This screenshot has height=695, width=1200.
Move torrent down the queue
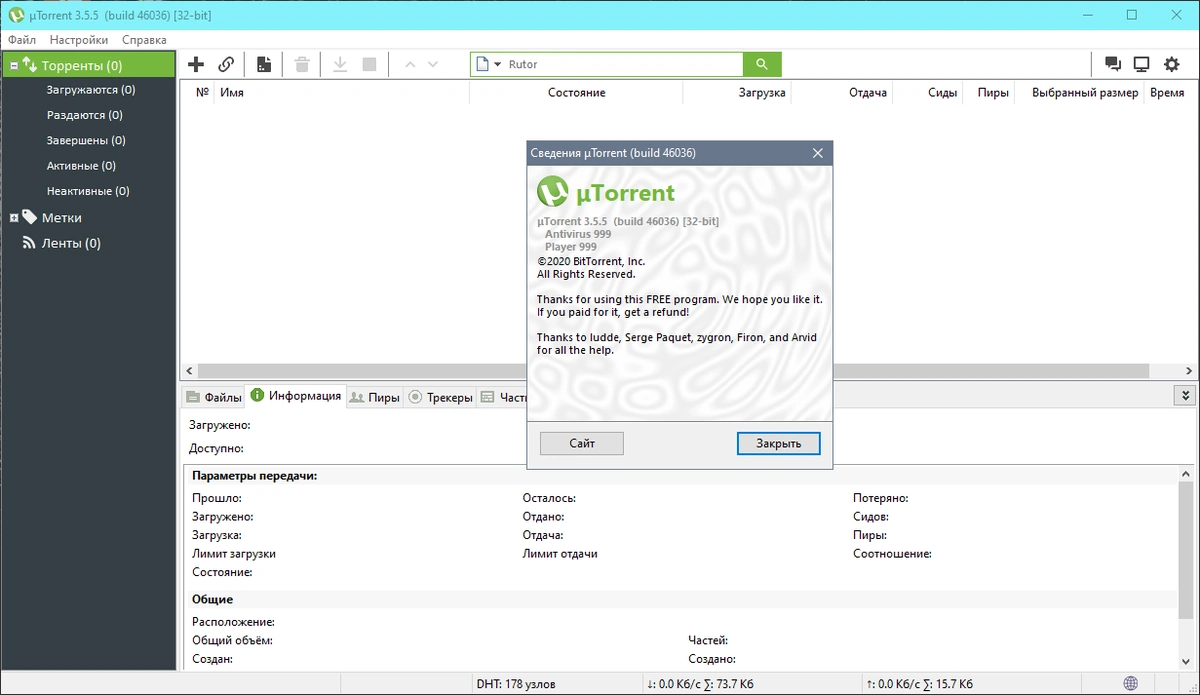pos(433,64)
